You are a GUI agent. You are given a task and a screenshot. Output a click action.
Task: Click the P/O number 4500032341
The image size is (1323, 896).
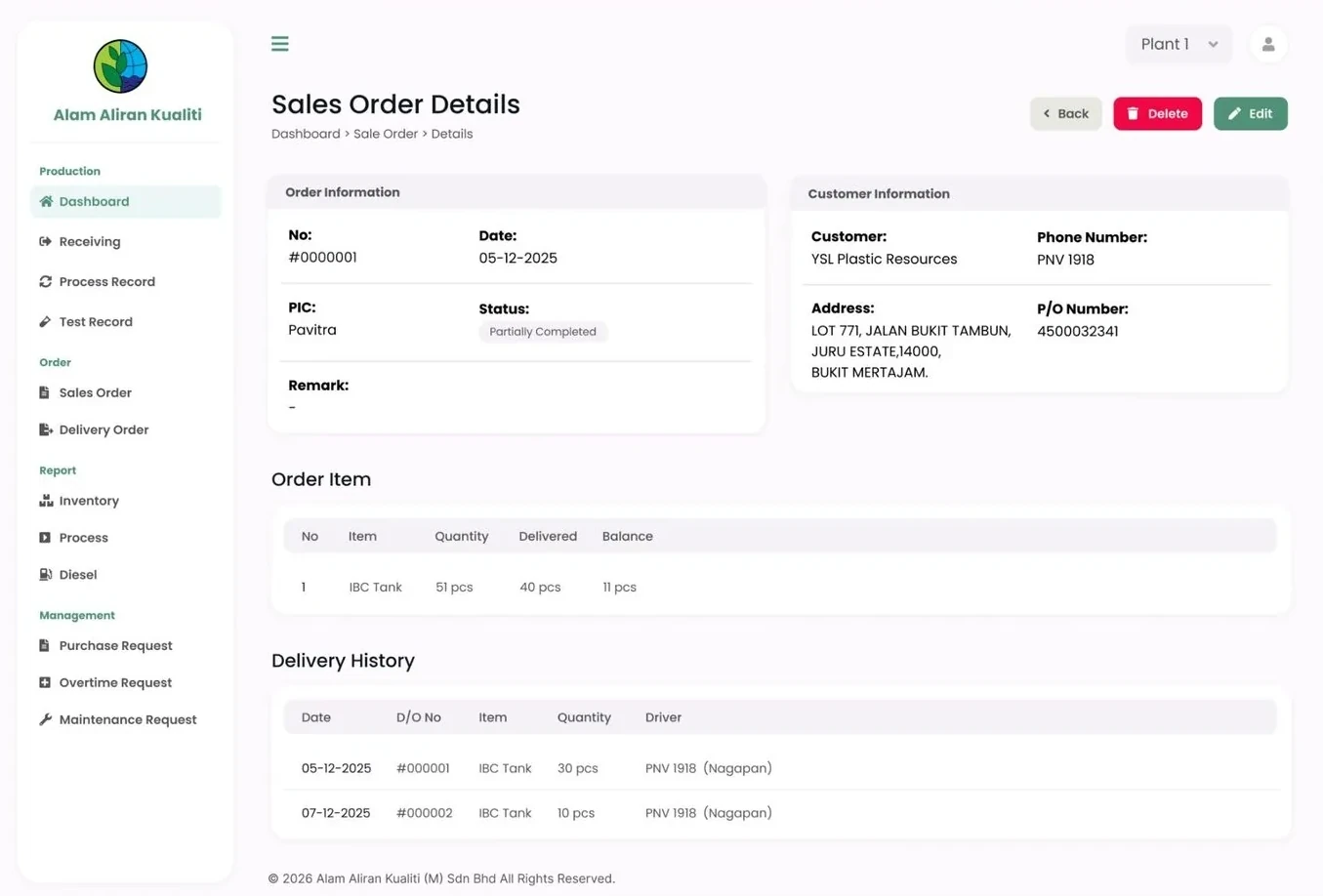1078,332
